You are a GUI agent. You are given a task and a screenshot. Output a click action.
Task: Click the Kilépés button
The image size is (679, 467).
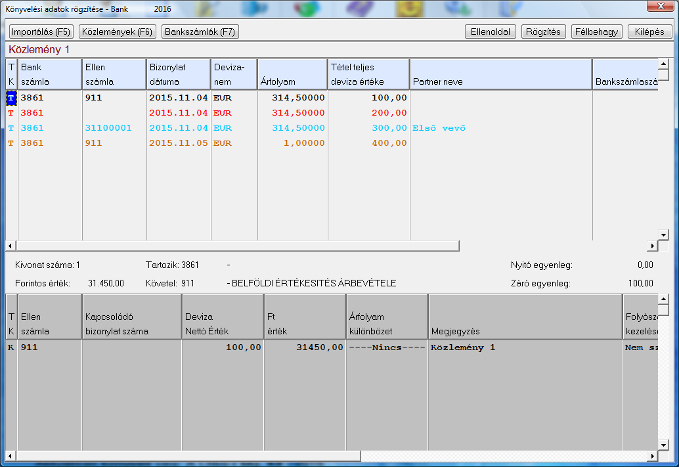(x=646, y=32)
